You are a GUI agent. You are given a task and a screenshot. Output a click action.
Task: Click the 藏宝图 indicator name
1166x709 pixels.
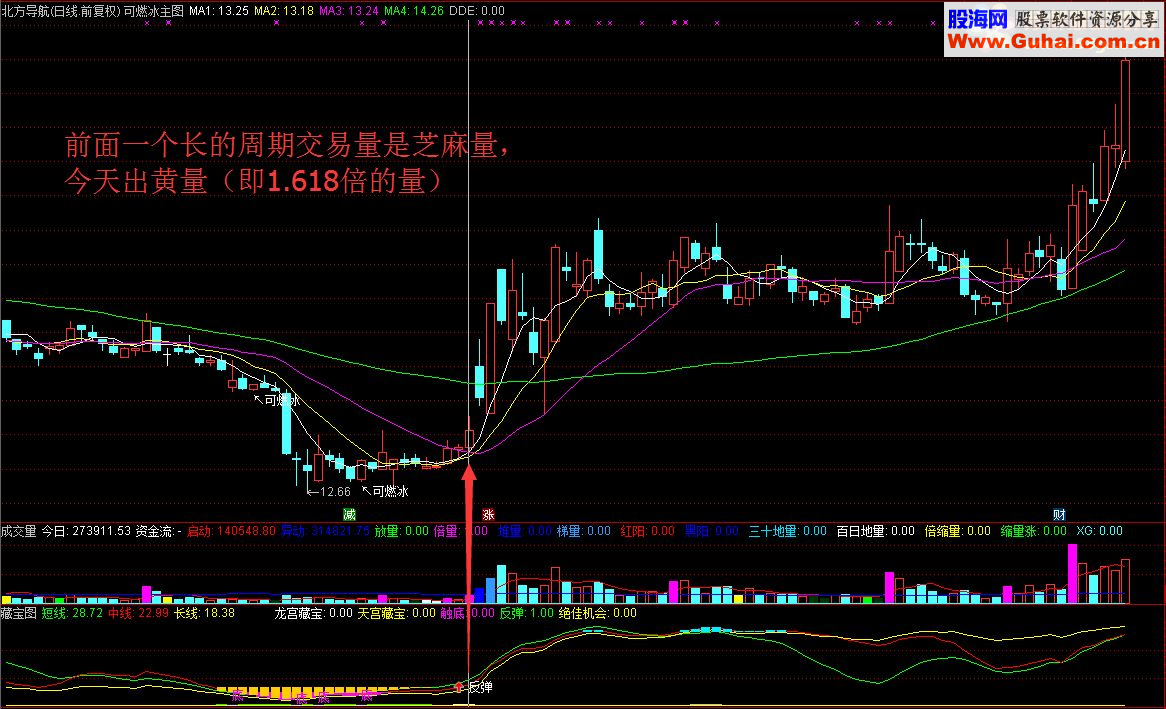coord(19,613)
